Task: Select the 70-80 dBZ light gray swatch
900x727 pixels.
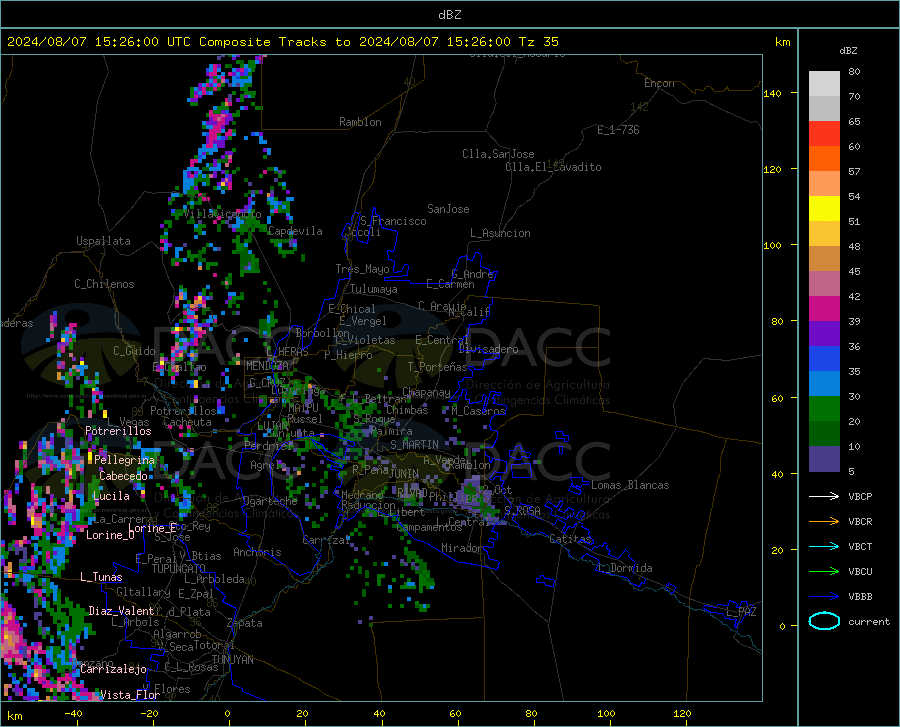Action: click(x=824, y=84)
